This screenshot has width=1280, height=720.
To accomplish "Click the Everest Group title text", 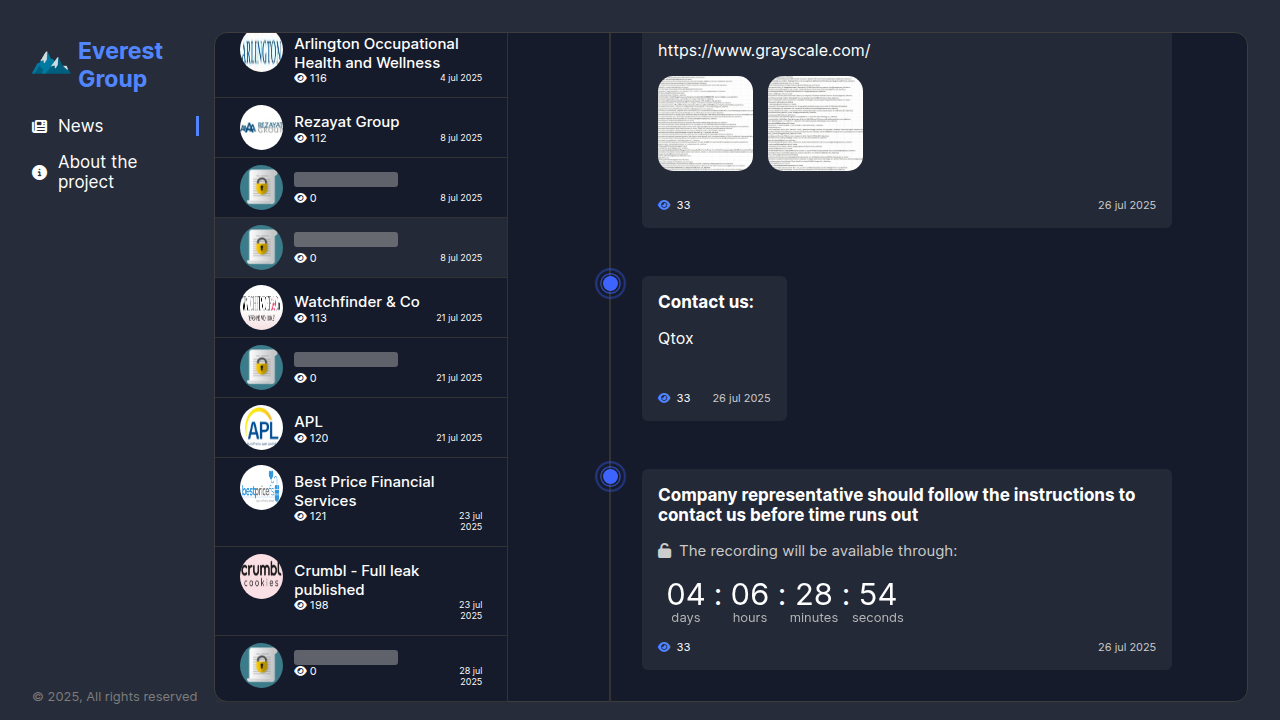I will point(120,64).
